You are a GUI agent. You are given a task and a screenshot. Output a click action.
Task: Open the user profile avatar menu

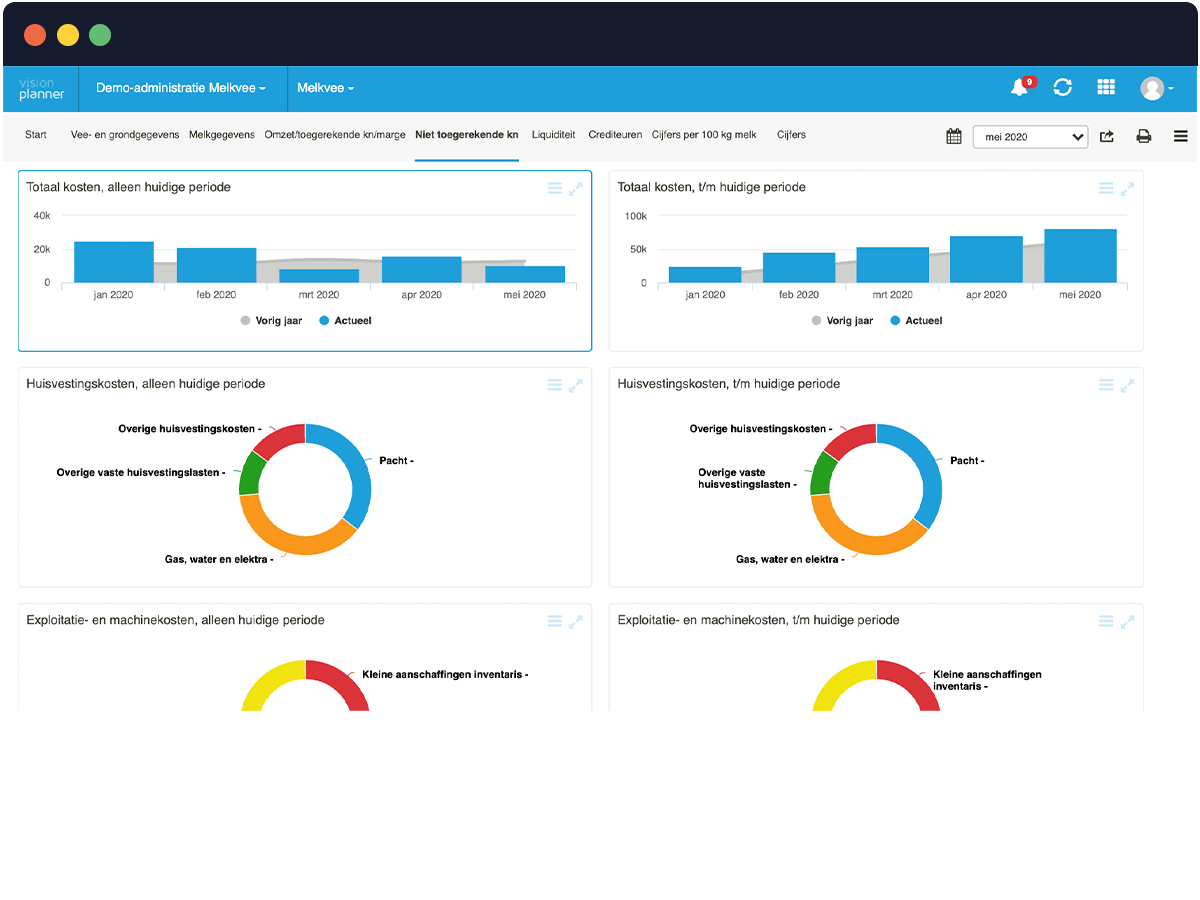pyautogui.click(x=1156, y=88)
